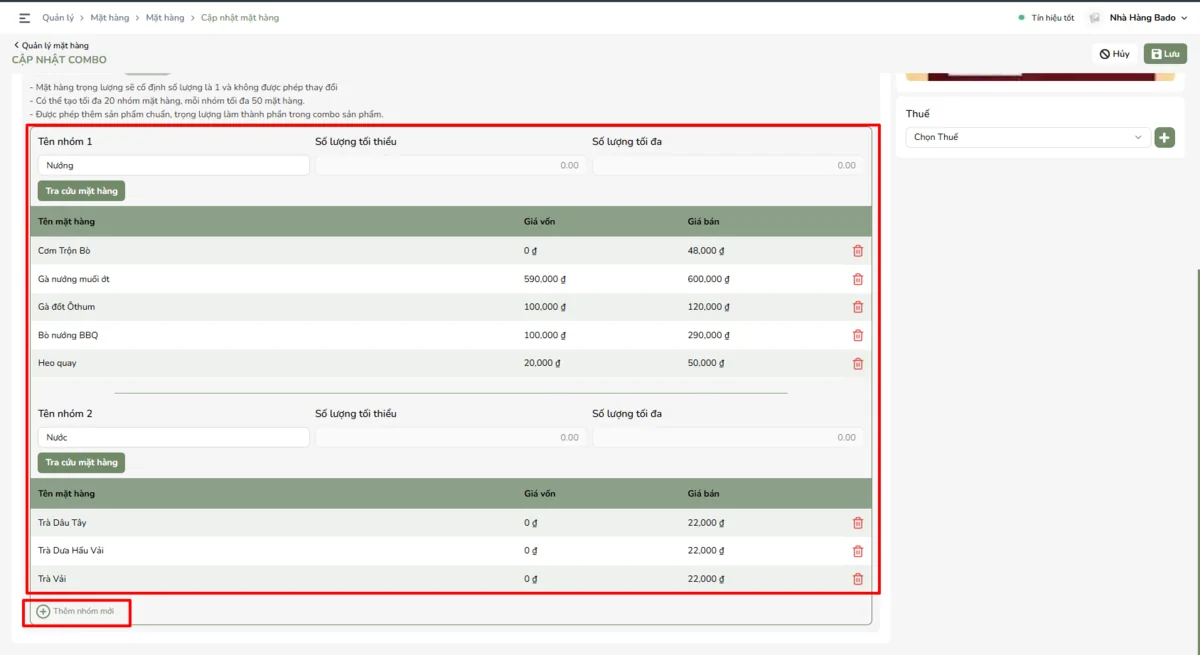
Task: Select the Gà nướng muối ớt item name
Action: pos(74,279)
